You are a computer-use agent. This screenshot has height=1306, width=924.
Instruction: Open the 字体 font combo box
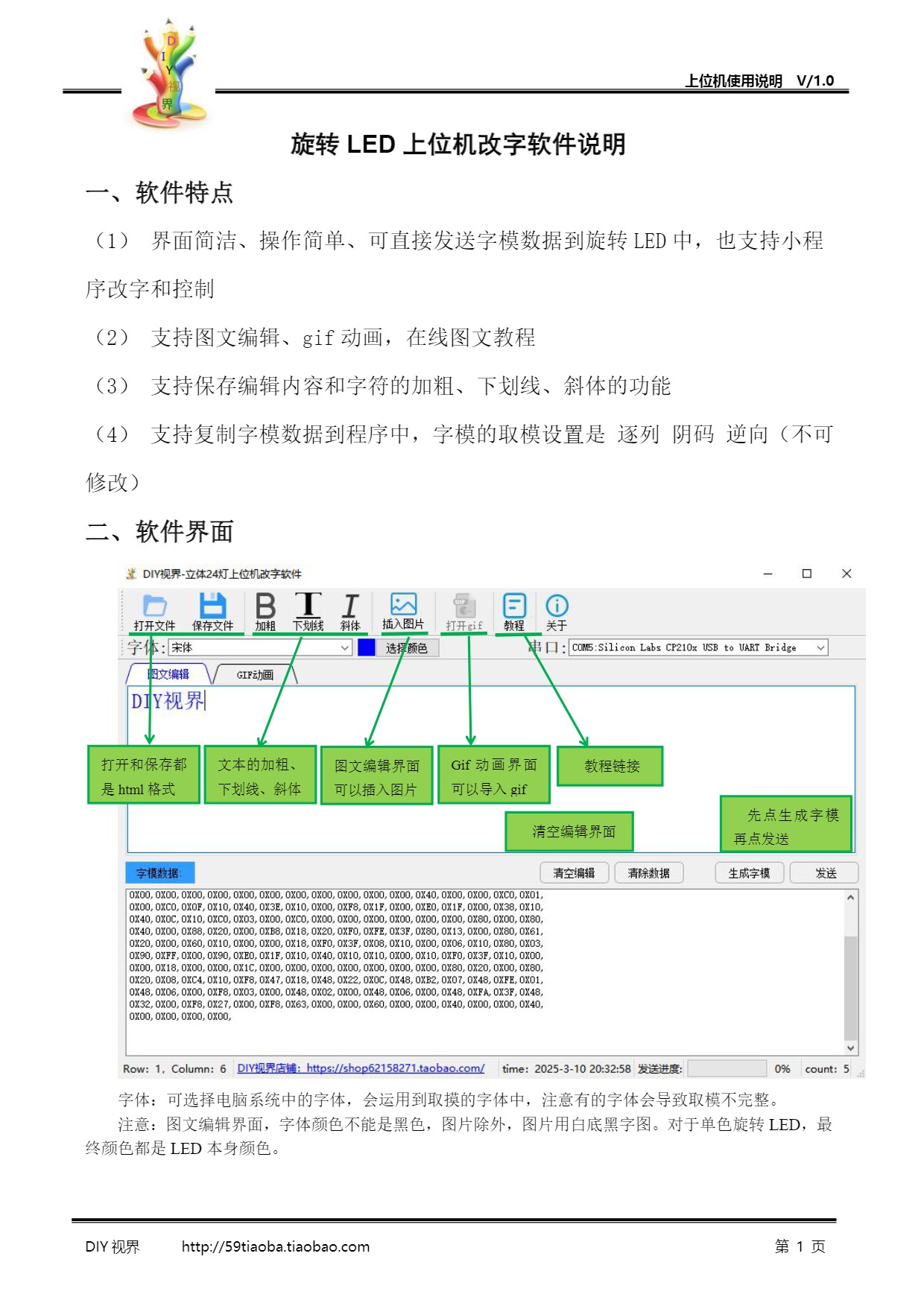(x=260, y=647)
